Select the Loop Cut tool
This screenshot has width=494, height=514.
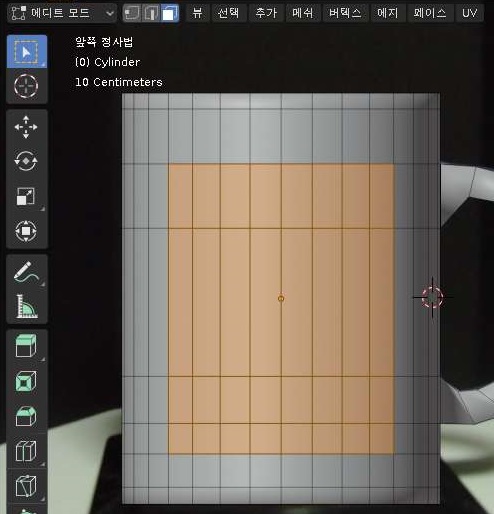click(x=26, y=451)
